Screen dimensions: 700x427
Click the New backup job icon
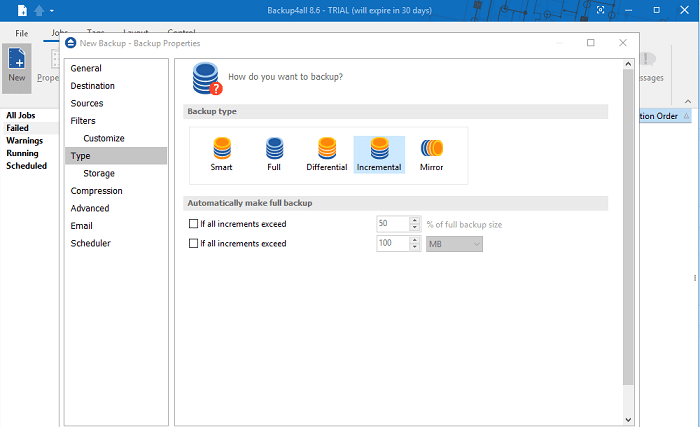coord(16,63)
